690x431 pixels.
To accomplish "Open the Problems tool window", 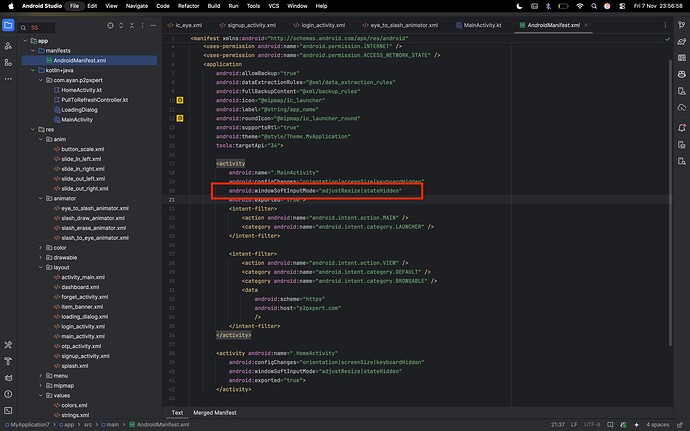I will coord(8,394).
